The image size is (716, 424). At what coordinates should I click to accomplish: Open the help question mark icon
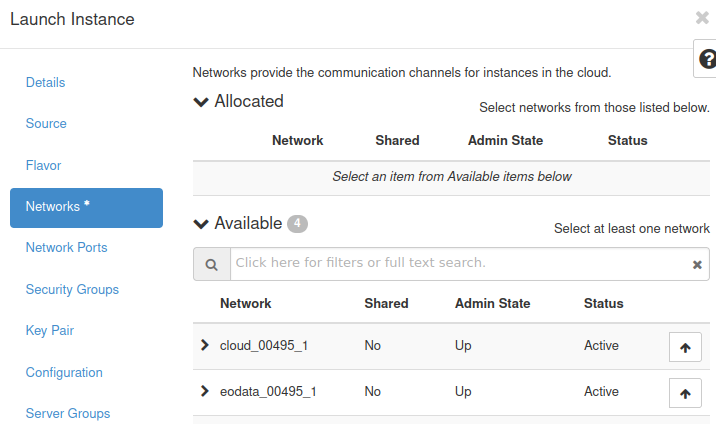click(705, 59)
